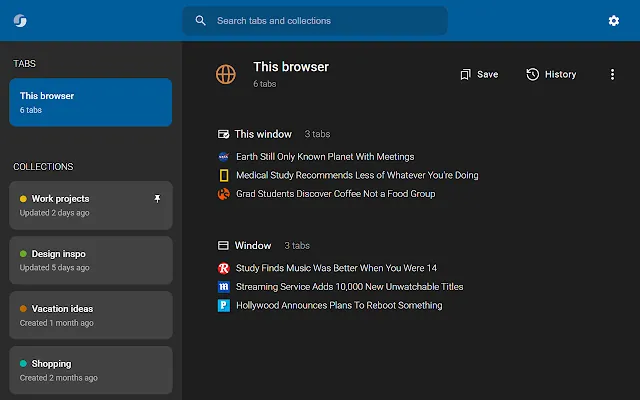Open Streaming Service Adds 10,000 Titles tab
The width and height of the screenshot is (640, 400).
[349, 287]
